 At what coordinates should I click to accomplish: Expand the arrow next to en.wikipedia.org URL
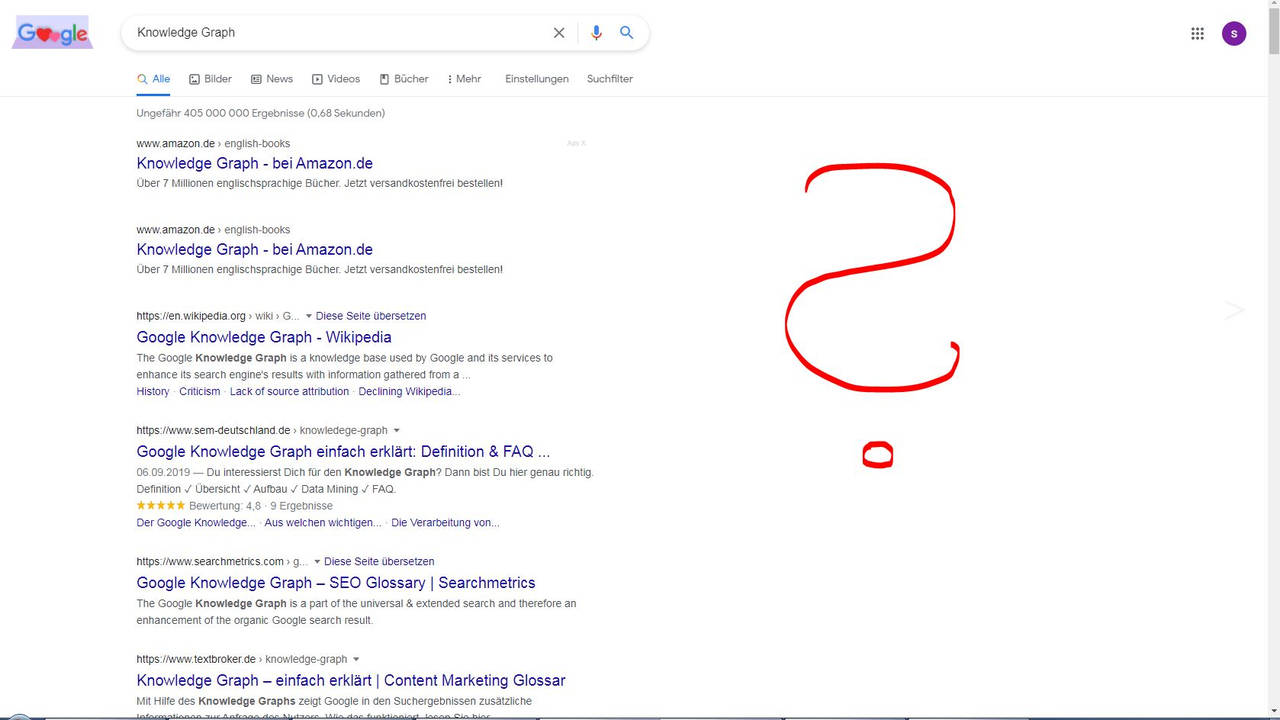point(308,316)
